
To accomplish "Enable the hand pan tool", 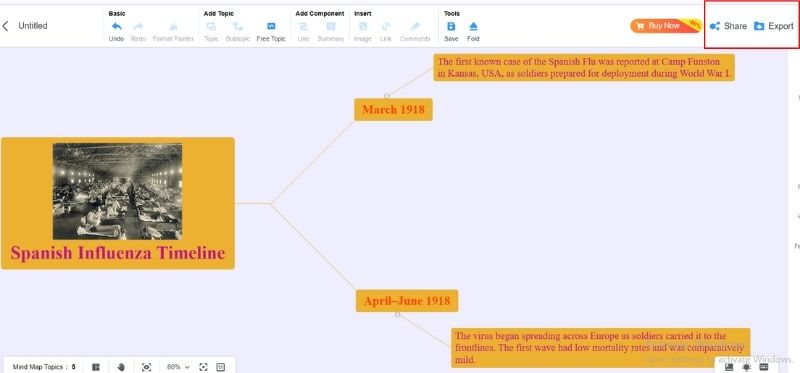I will pos(121,367).
